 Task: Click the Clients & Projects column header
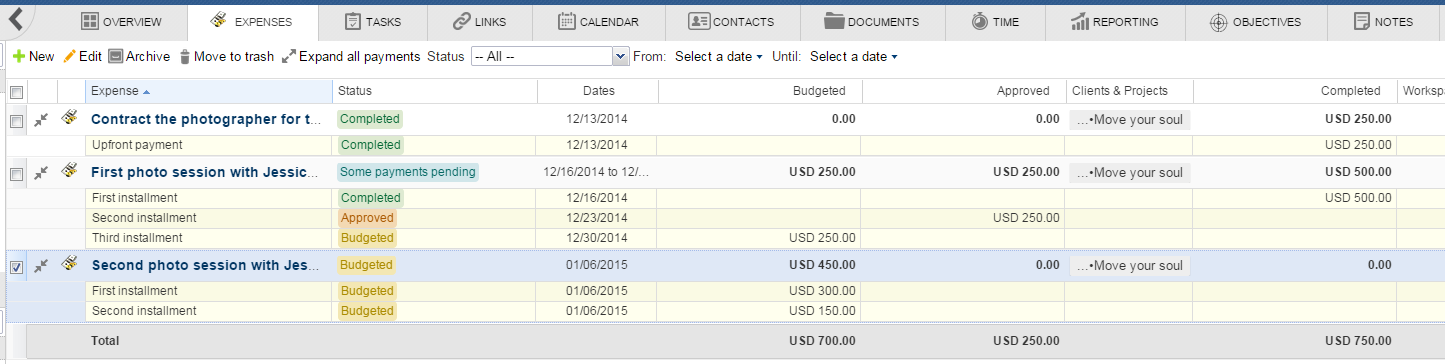pyautogui.click(x=1129, y=91)
